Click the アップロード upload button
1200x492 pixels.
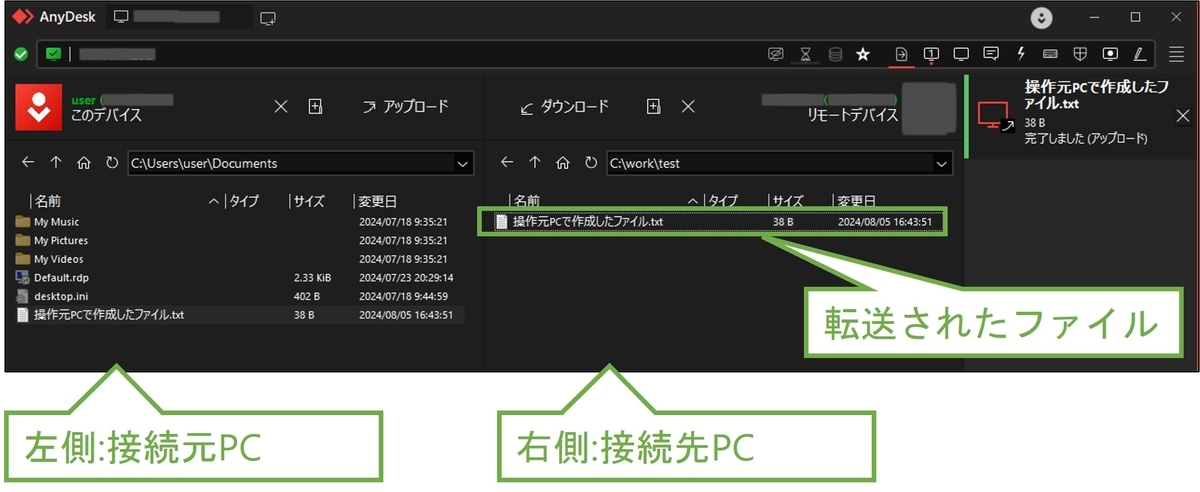click(405, 106)
